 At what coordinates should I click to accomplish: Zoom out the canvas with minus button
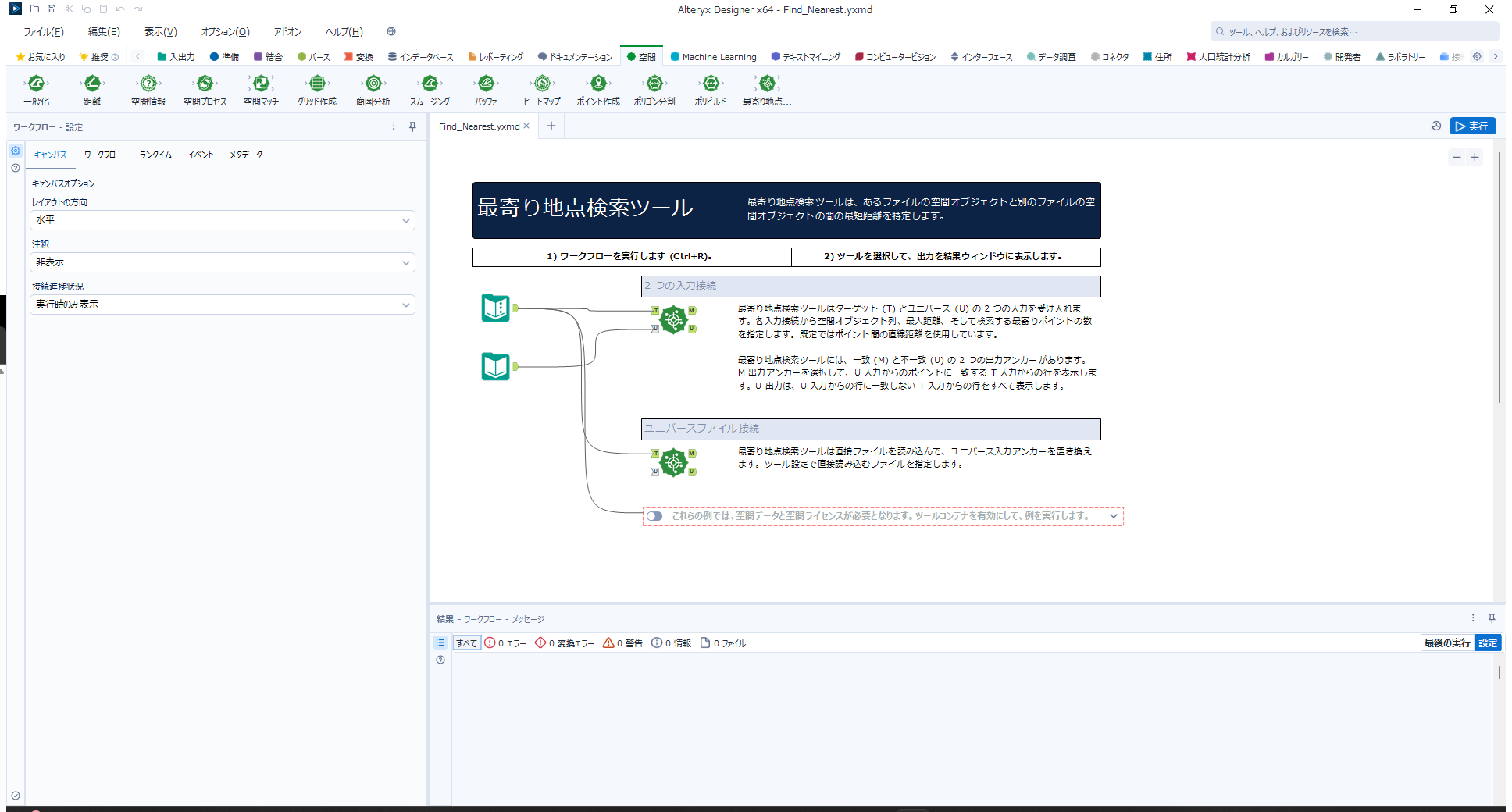pos(1457,157)
